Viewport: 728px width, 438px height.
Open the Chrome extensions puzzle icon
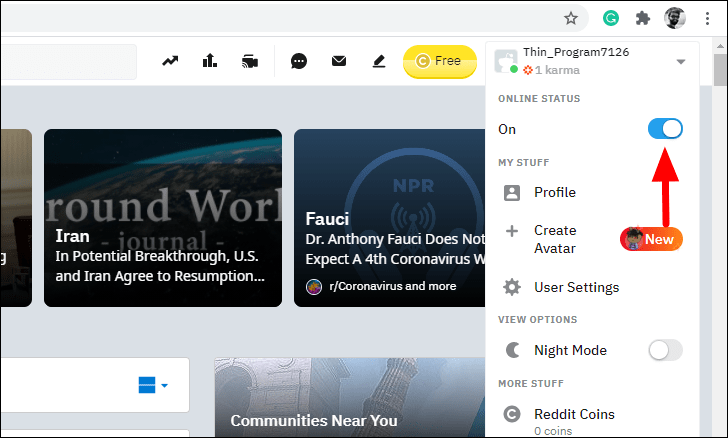[x=643, y=19]
